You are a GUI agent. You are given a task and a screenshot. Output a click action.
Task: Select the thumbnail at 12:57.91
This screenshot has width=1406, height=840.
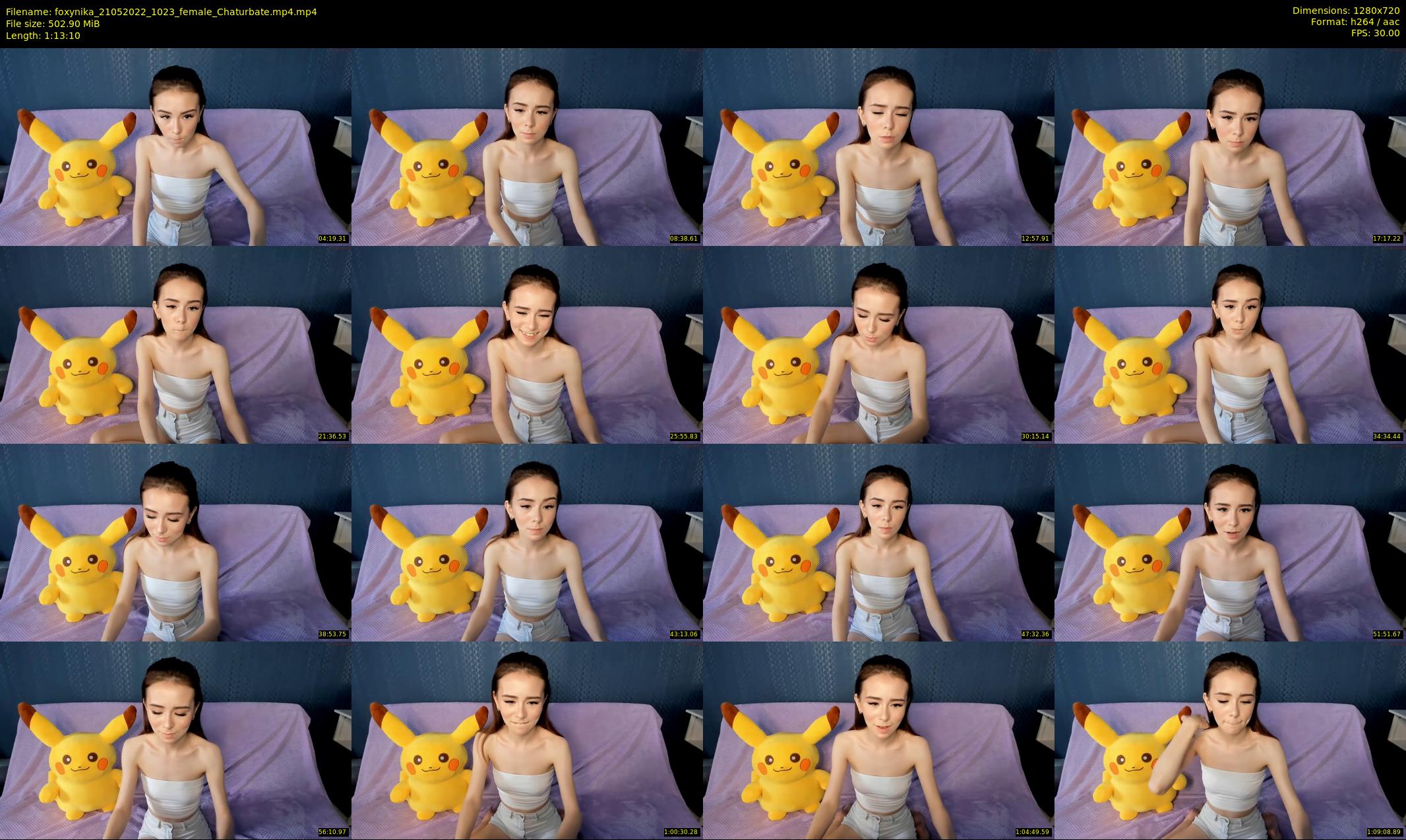point(878,146)
